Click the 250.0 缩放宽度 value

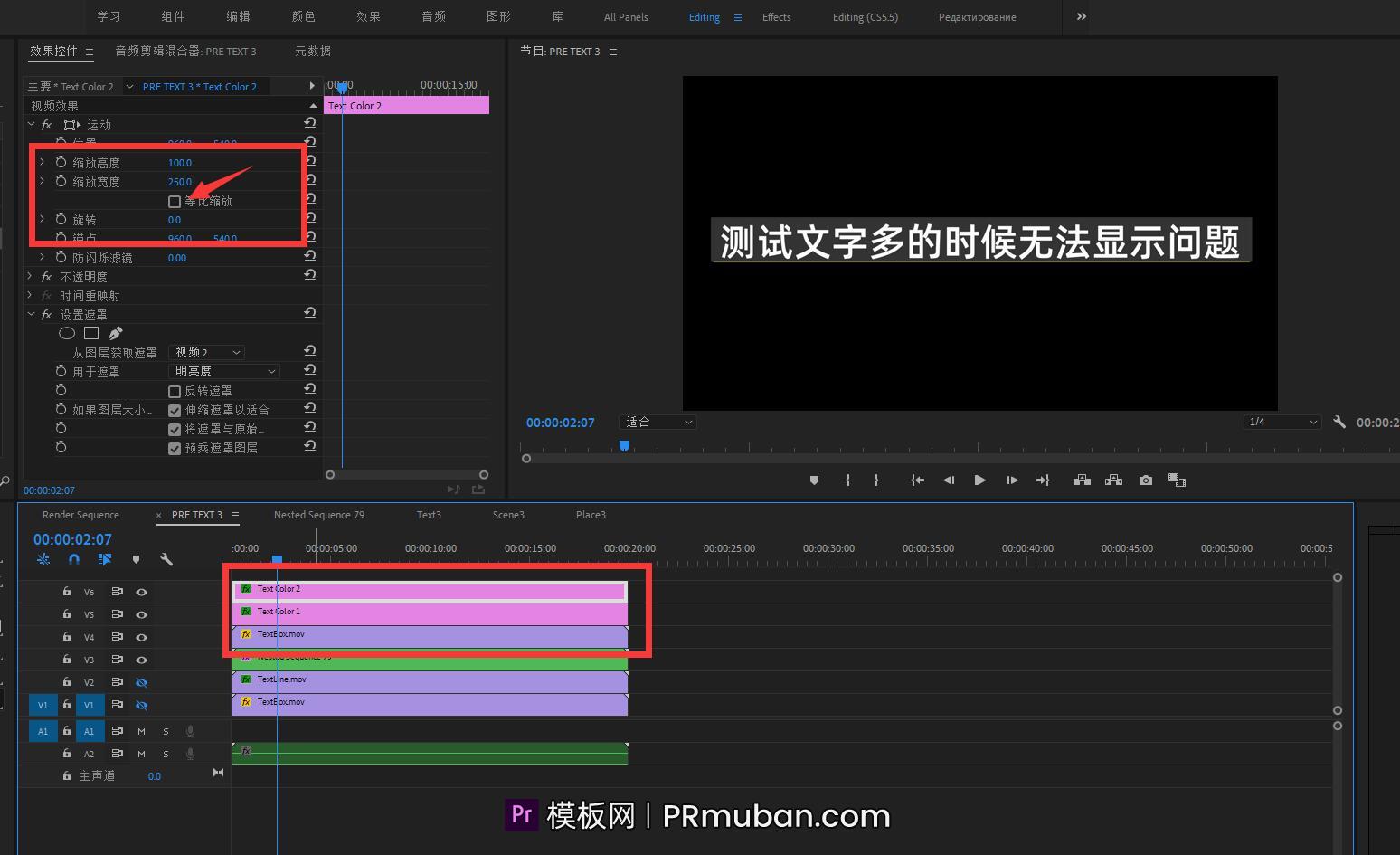(x=180, y=181)
